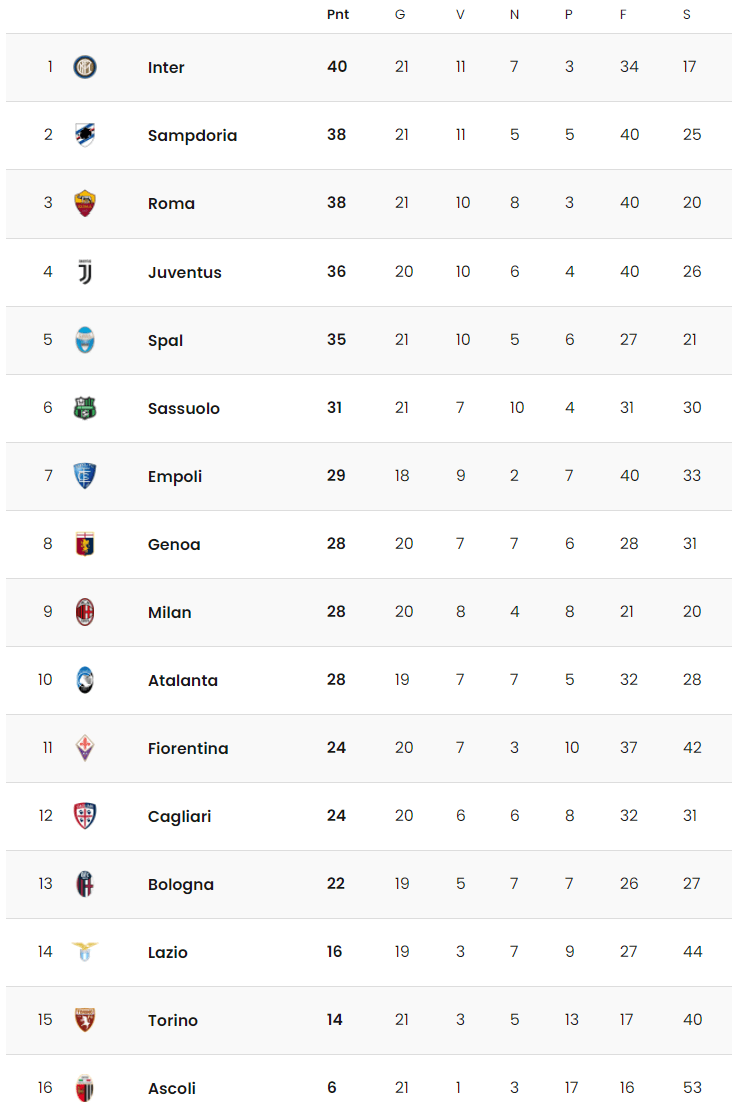The height and width of the screenshot is (1115, 732).
Task: Click the Sampdoria club crest
Action: pyautogui.click(x=85, y=135)
